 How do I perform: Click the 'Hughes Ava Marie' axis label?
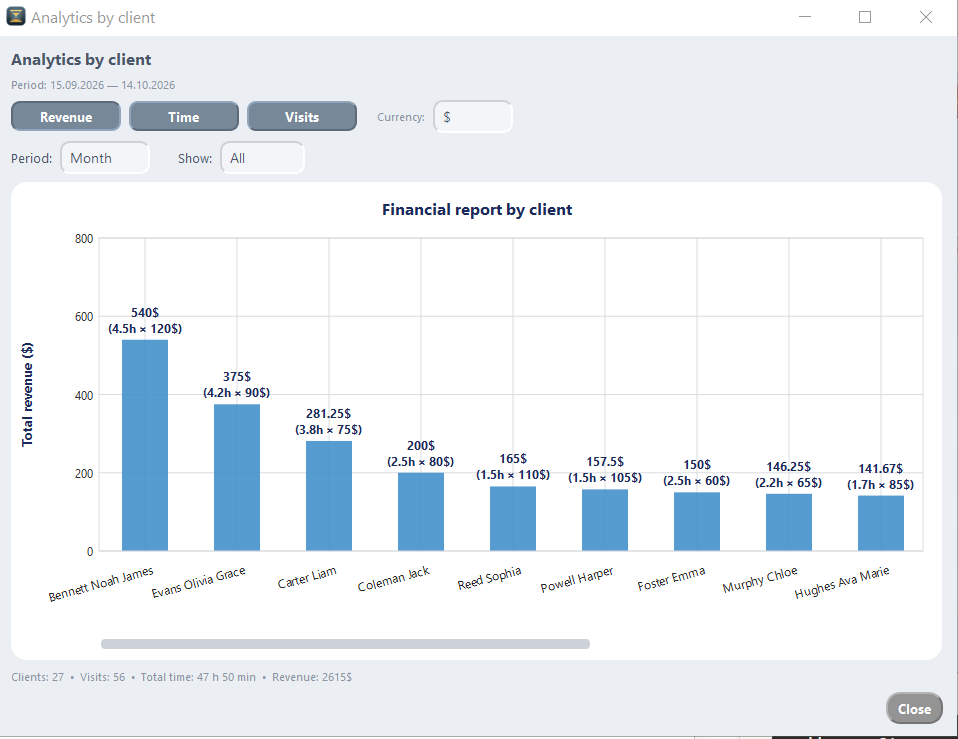pos(842,583)
